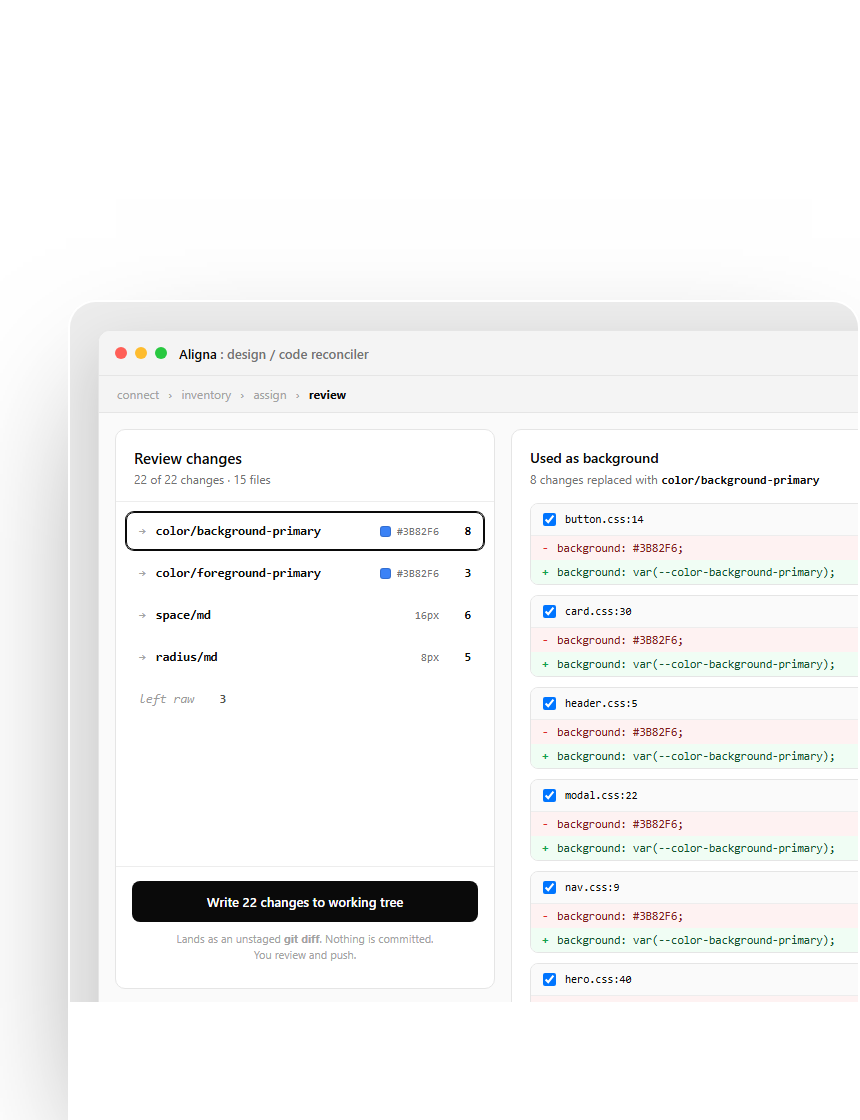
Task: Click the arrow icon beside radius/md
Action: pos(142,657)
